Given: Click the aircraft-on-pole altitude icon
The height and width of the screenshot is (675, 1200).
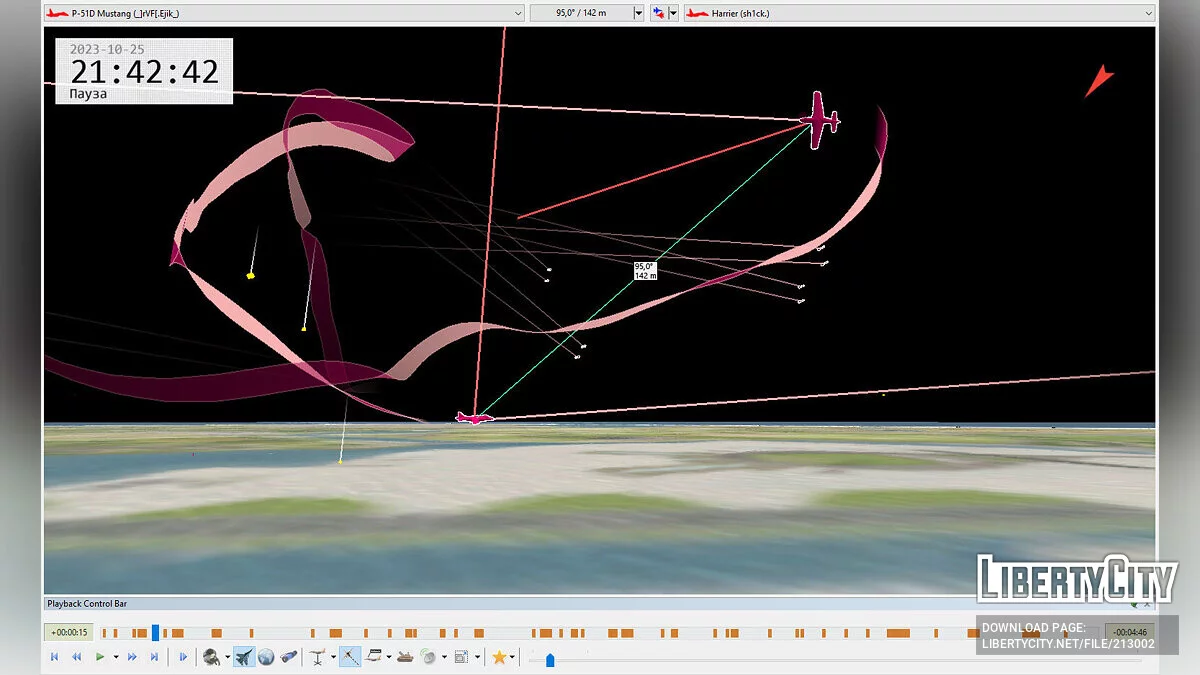Looking at the screenshot, I should [319, 657].
